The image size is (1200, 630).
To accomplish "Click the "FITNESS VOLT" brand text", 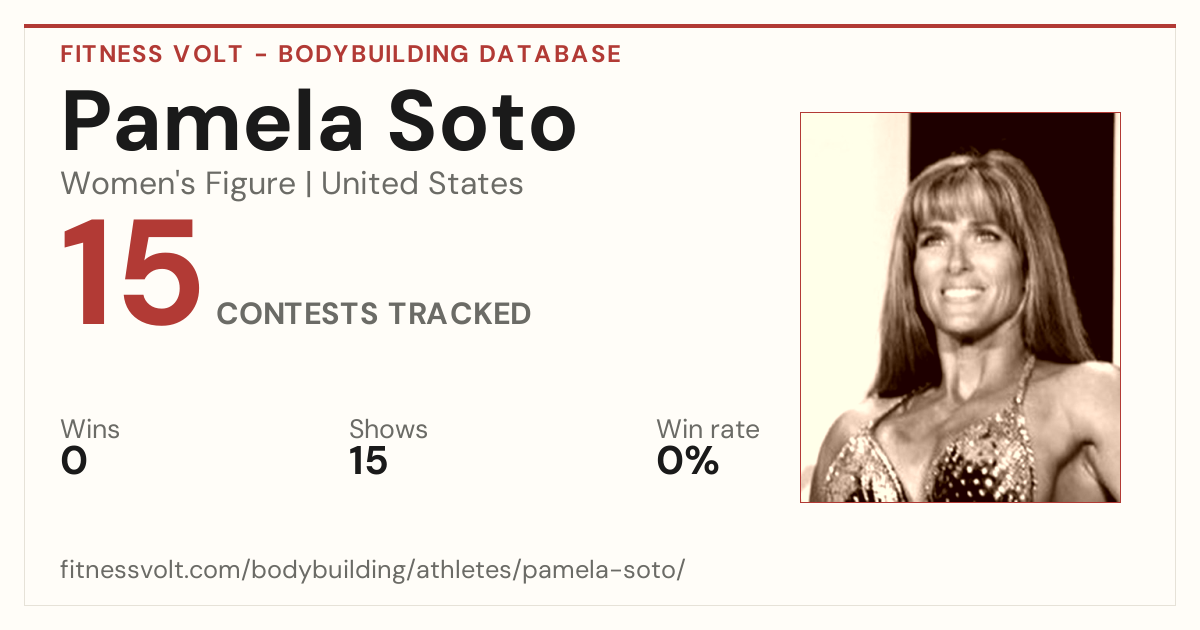I will [x=150, y=54].
